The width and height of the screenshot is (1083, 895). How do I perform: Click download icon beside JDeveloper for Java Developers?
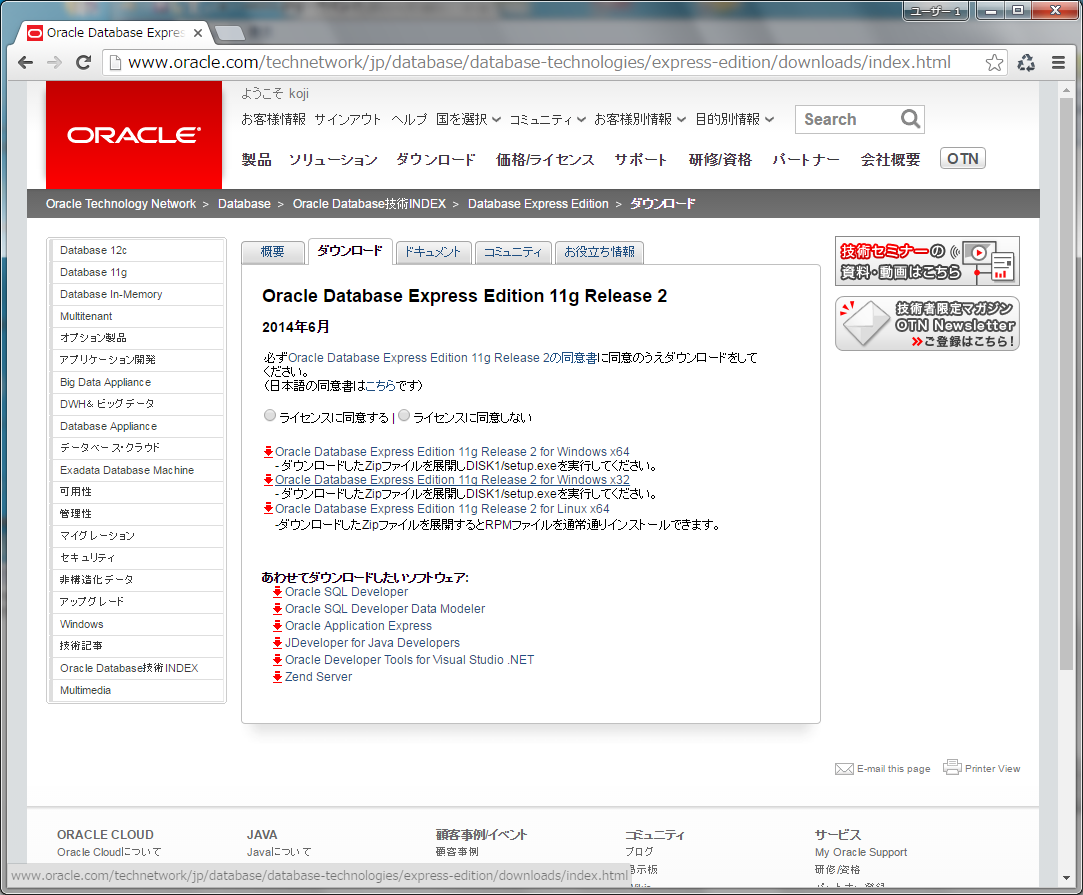(277, 643)
